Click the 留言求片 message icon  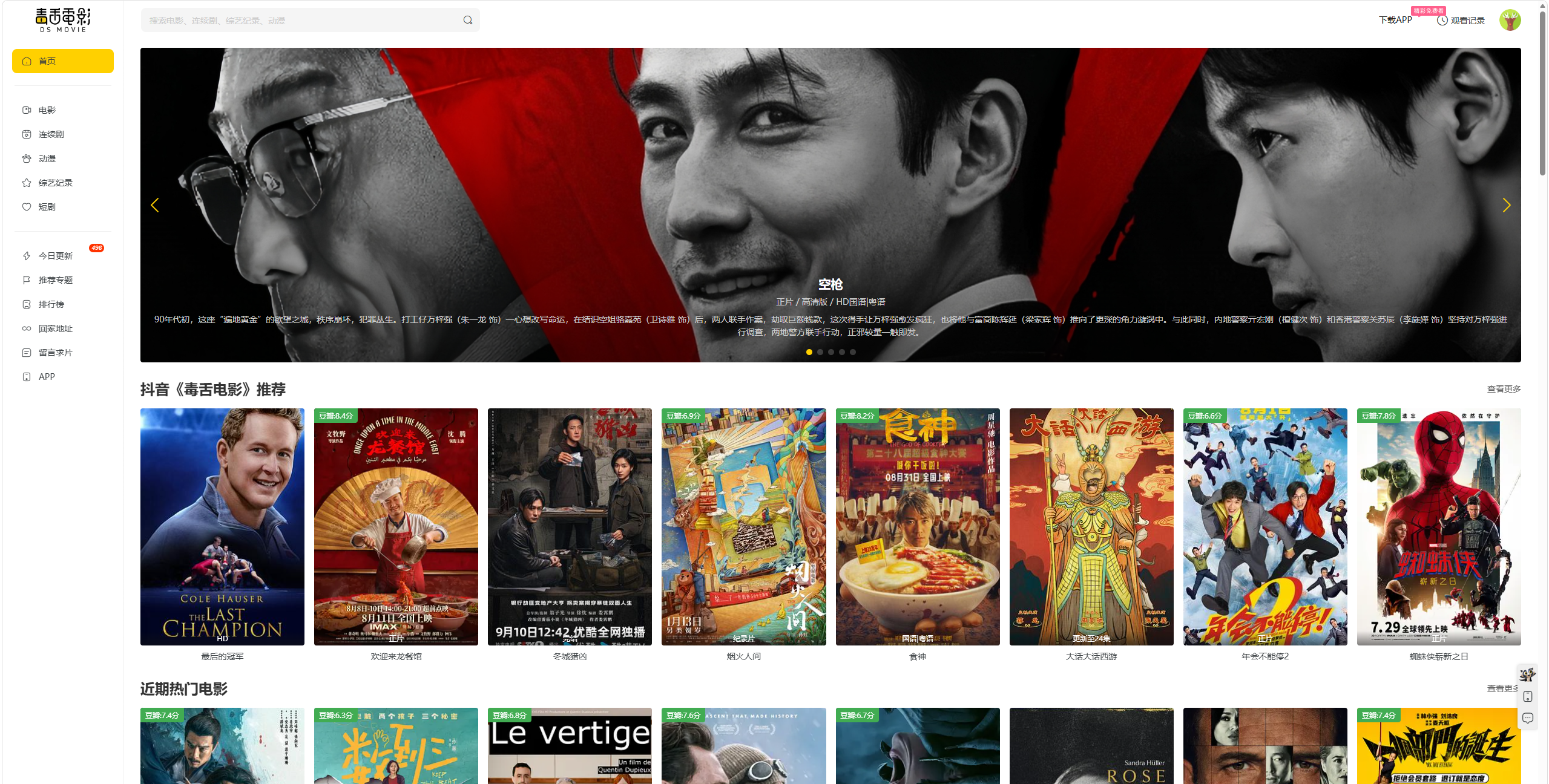pos(27,353)
